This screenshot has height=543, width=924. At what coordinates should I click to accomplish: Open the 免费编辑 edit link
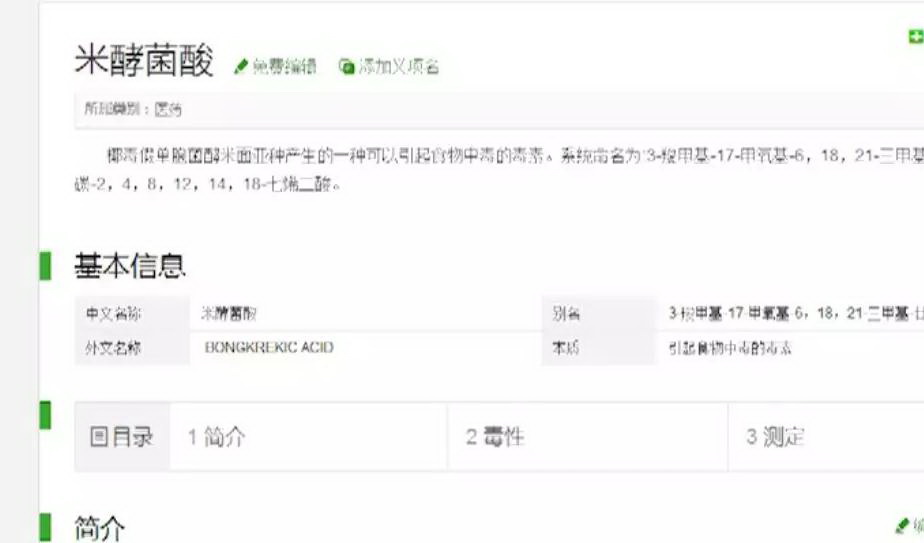coord(284,67)
